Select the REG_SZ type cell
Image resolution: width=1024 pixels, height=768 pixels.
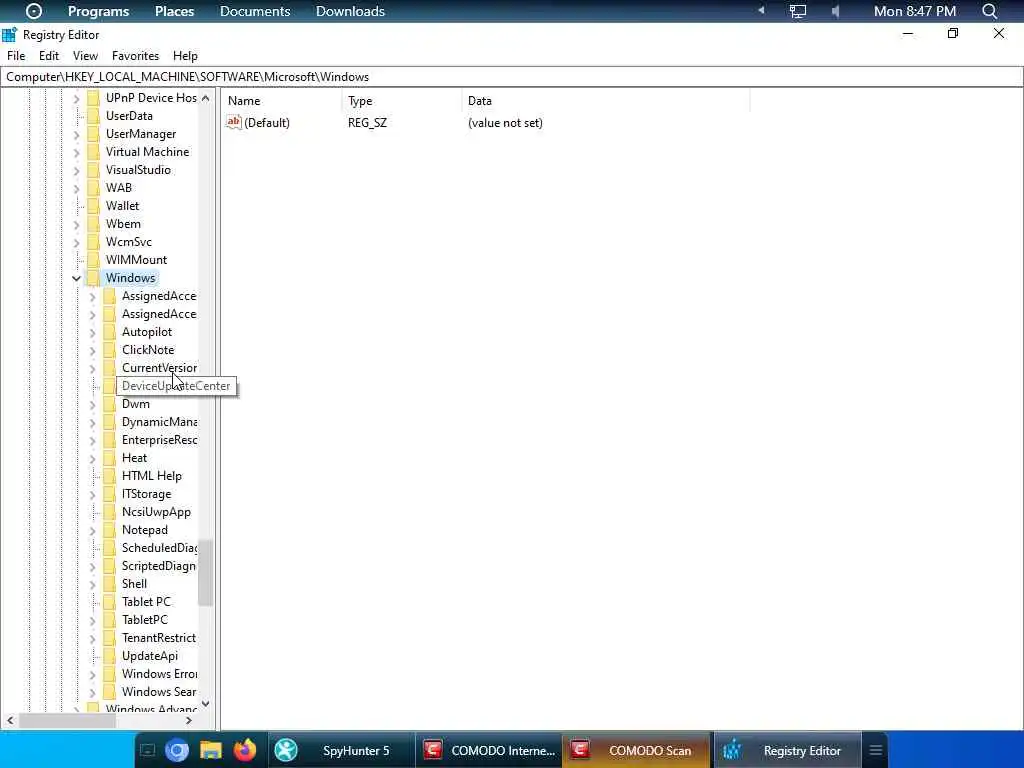367,123
